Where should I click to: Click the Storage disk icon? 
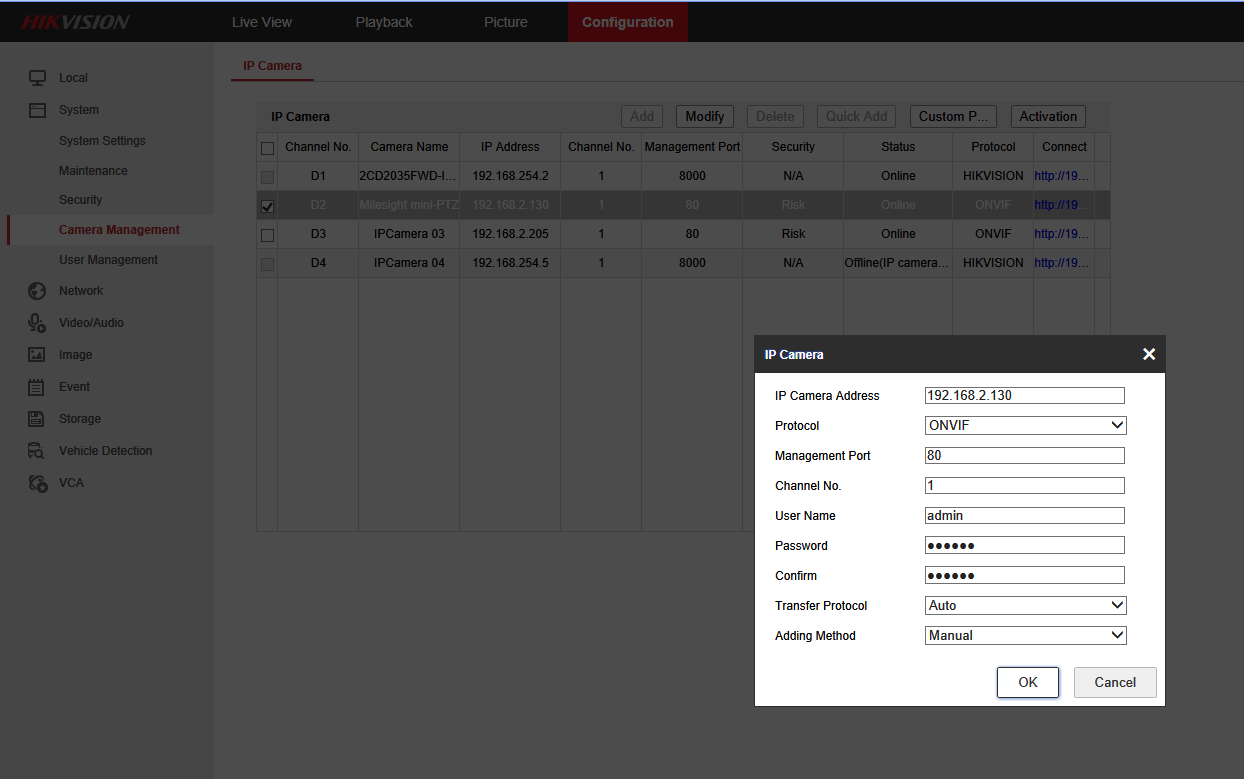click(37, 419)
